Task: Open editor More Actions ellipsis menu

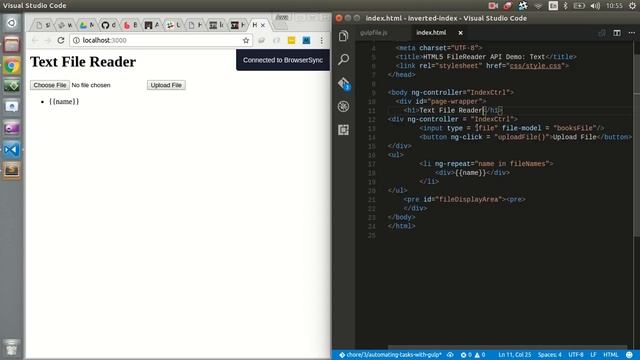Action: pos(631,33)
